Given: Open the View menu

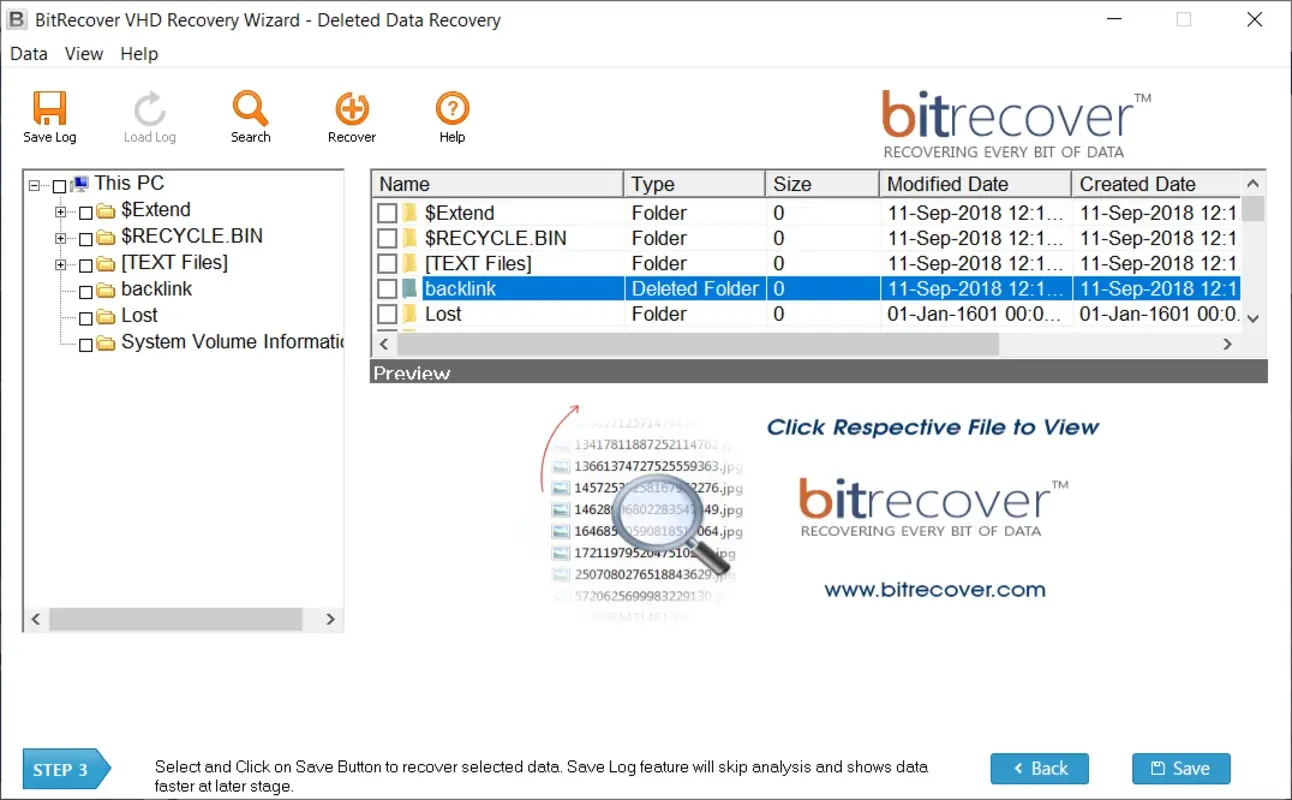Looking at the screenshot, I should click(x=83, y=54).
